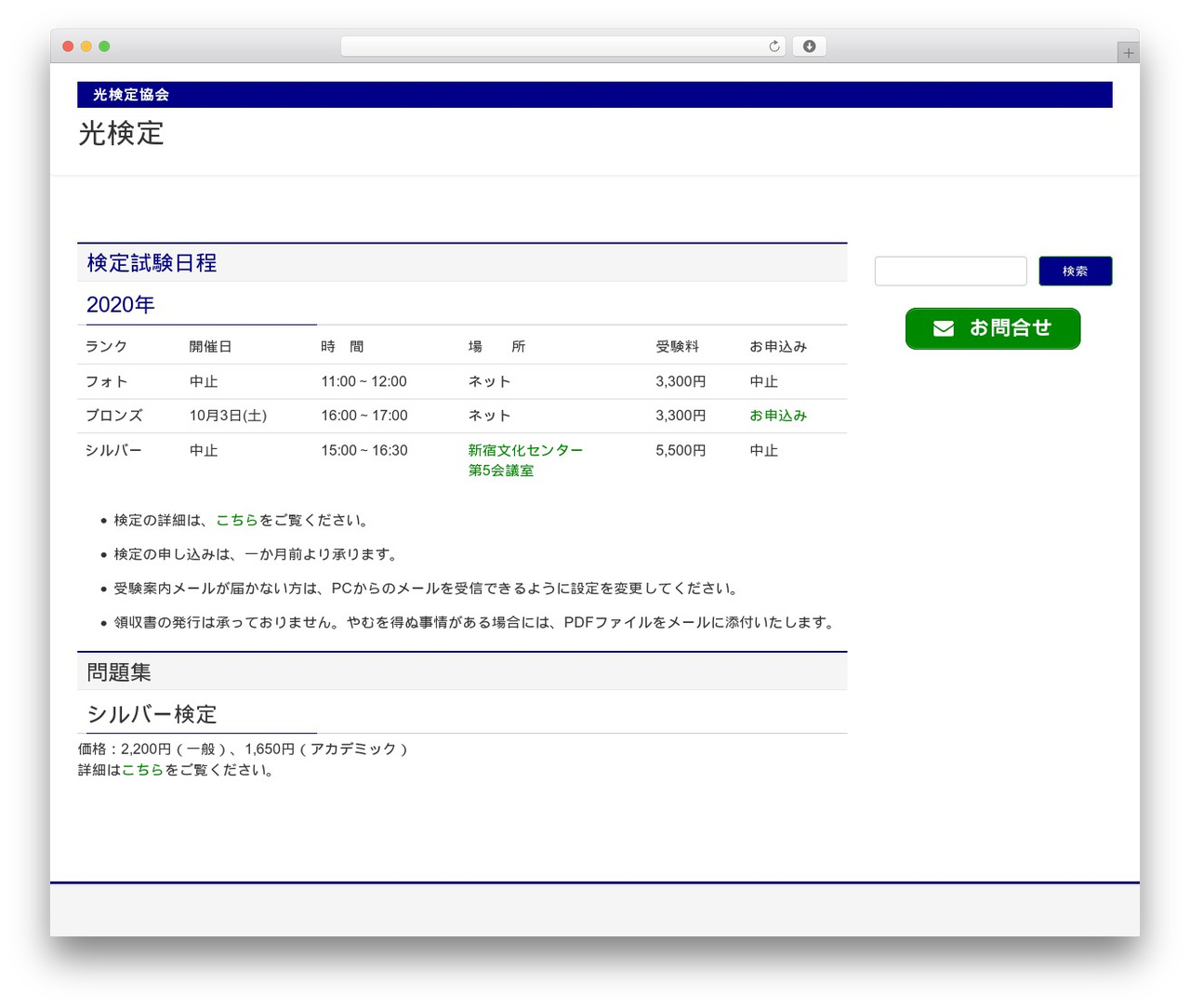Open the お問合せ contact button

coord(993,328)
